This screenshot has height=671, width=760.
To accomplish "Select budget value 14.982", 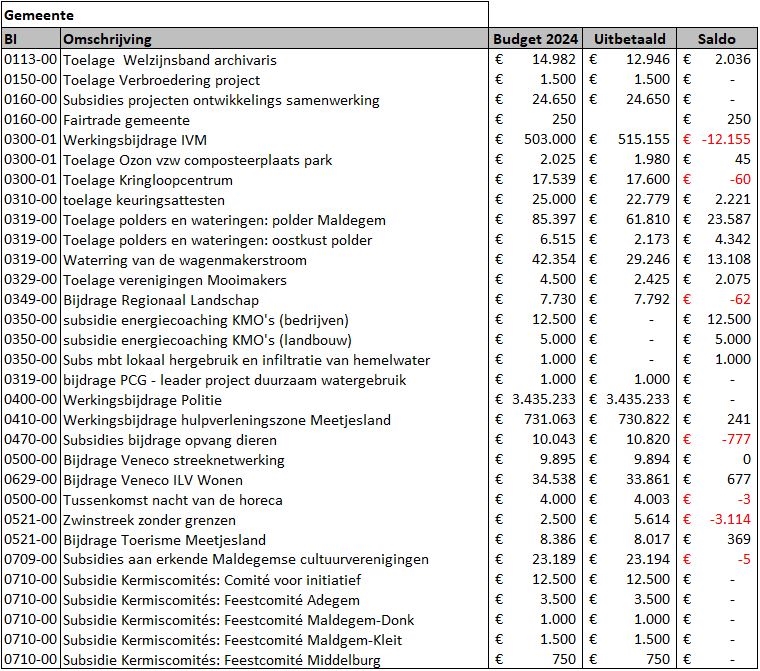I will (554, 59).
